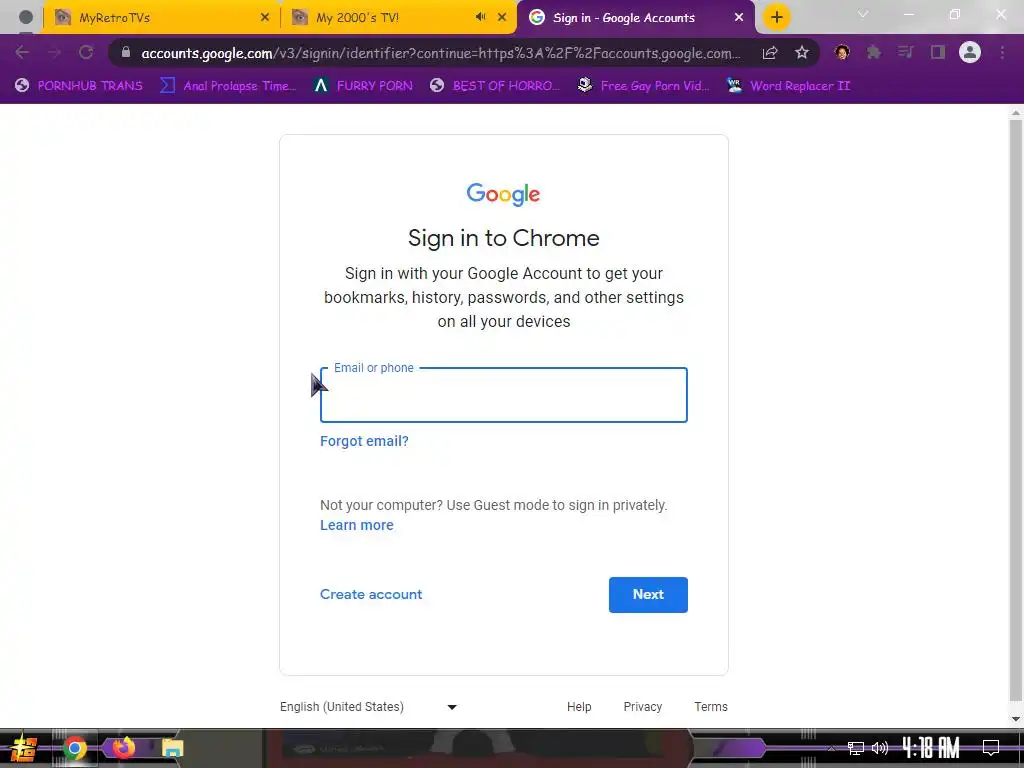Reload the page with the refresh icon
The image size is (1024, 768).
pyautogui.click(x=86, y=52)
